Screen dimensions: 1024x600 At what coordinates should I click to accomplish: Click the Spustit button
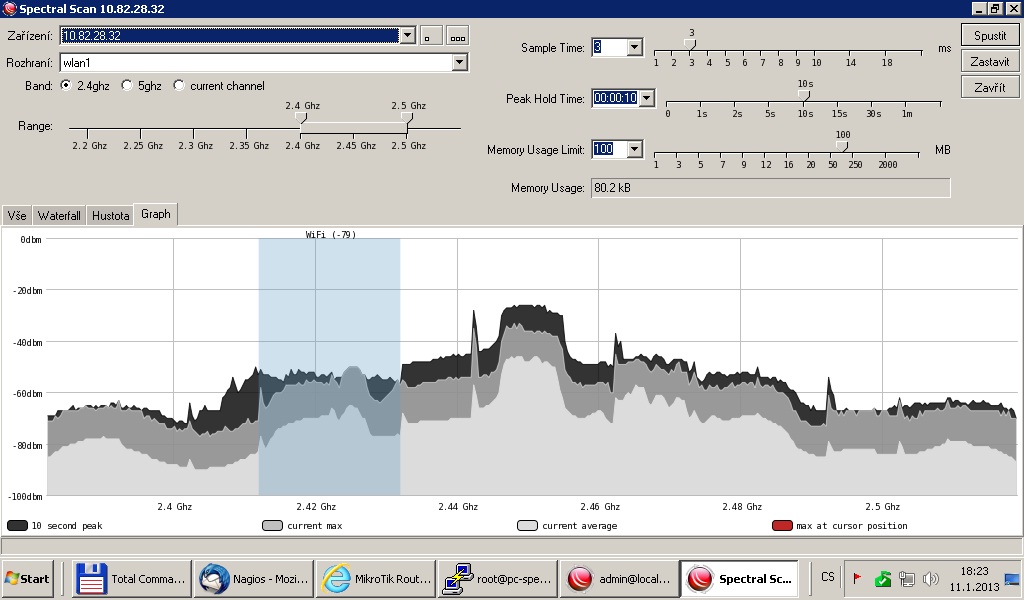tap(990, 35)
